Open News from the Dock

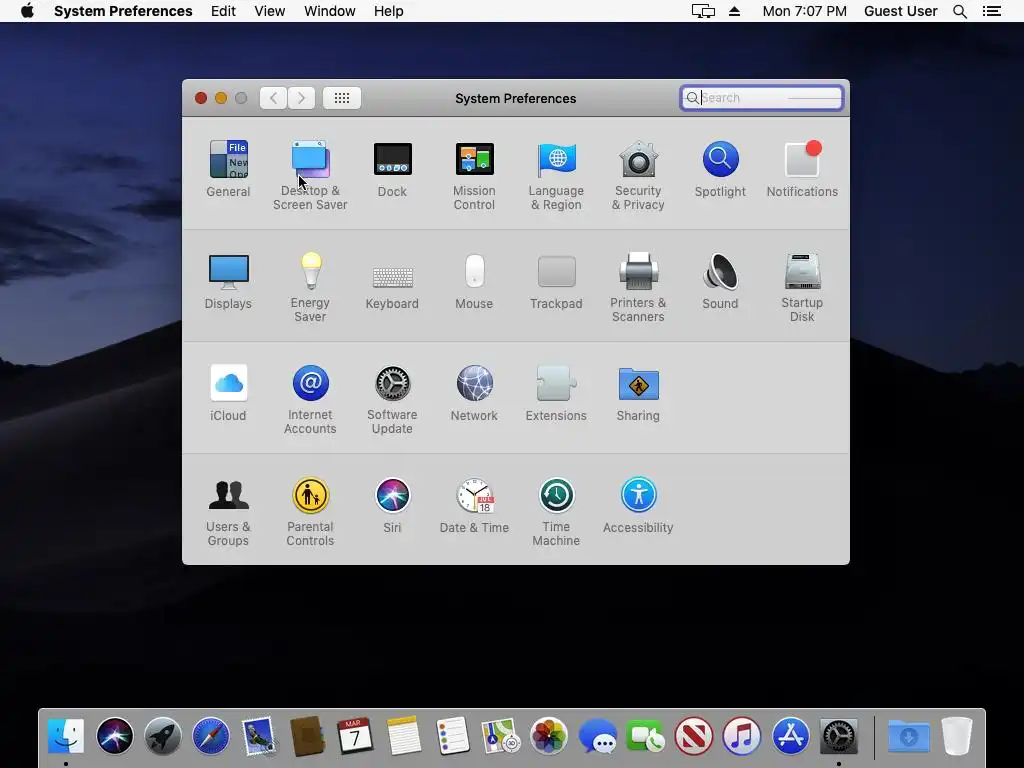point(694,736)
